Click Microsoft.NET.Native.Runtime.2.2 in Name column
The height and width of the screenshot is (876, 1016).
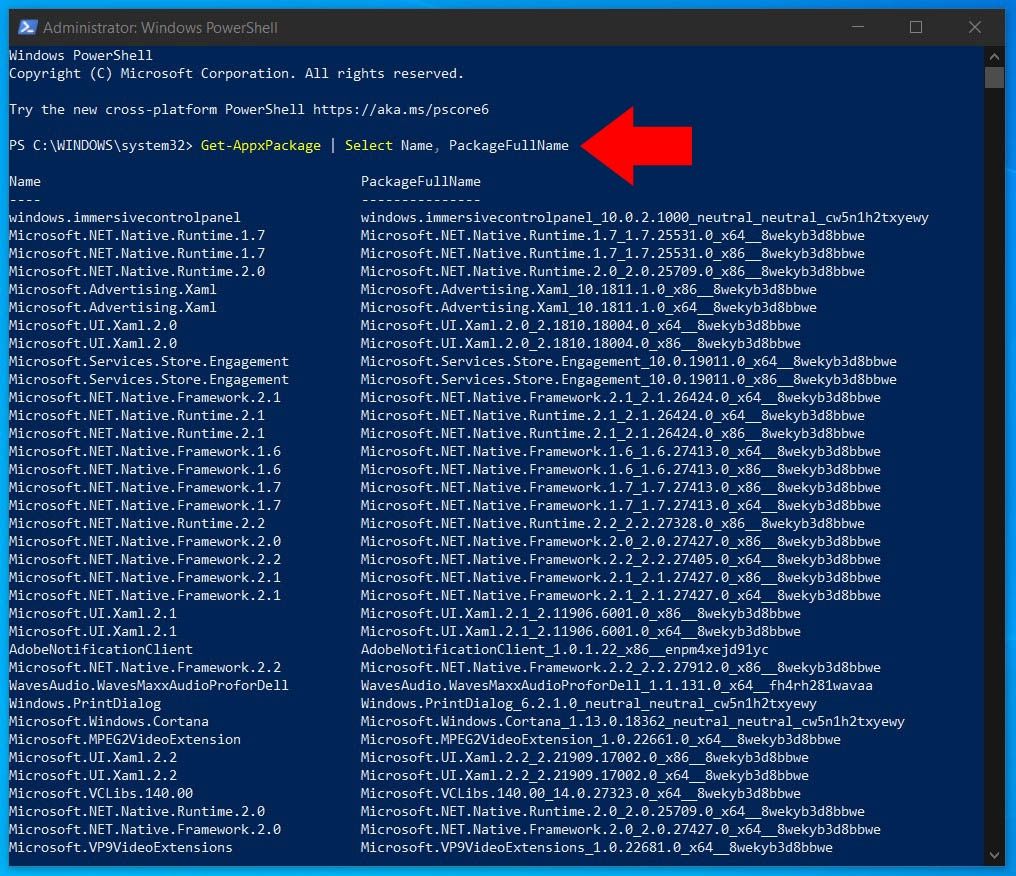tap(137, 524)
